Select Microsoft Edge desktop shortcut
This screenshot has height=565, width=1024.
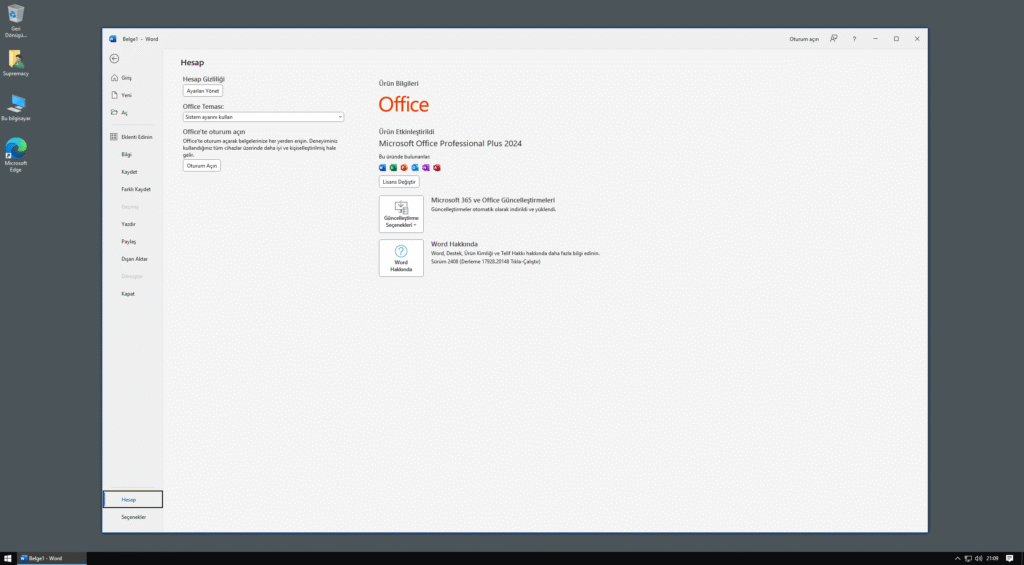16,155
